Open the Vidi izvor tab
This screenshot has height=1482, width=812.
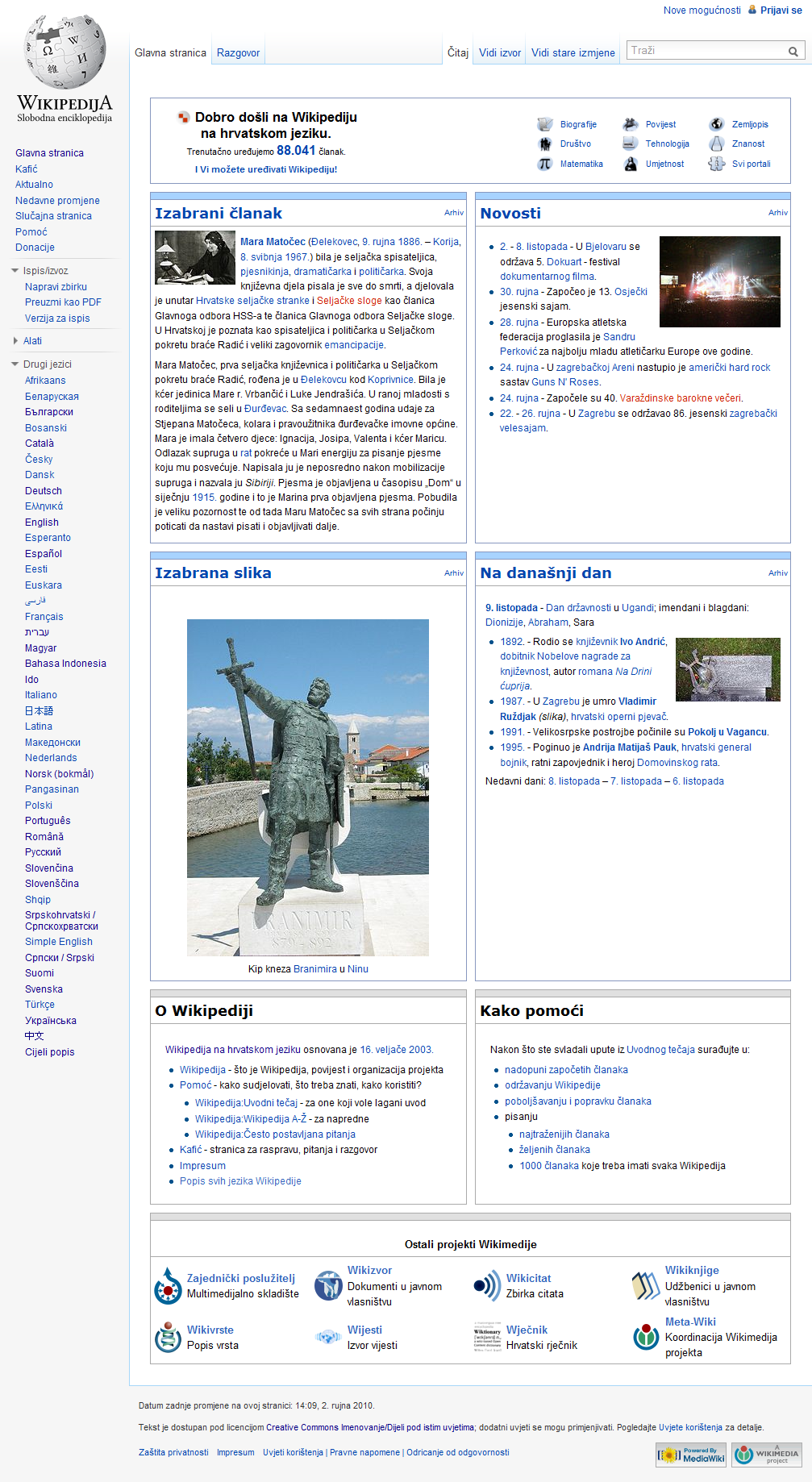[500, 53]
